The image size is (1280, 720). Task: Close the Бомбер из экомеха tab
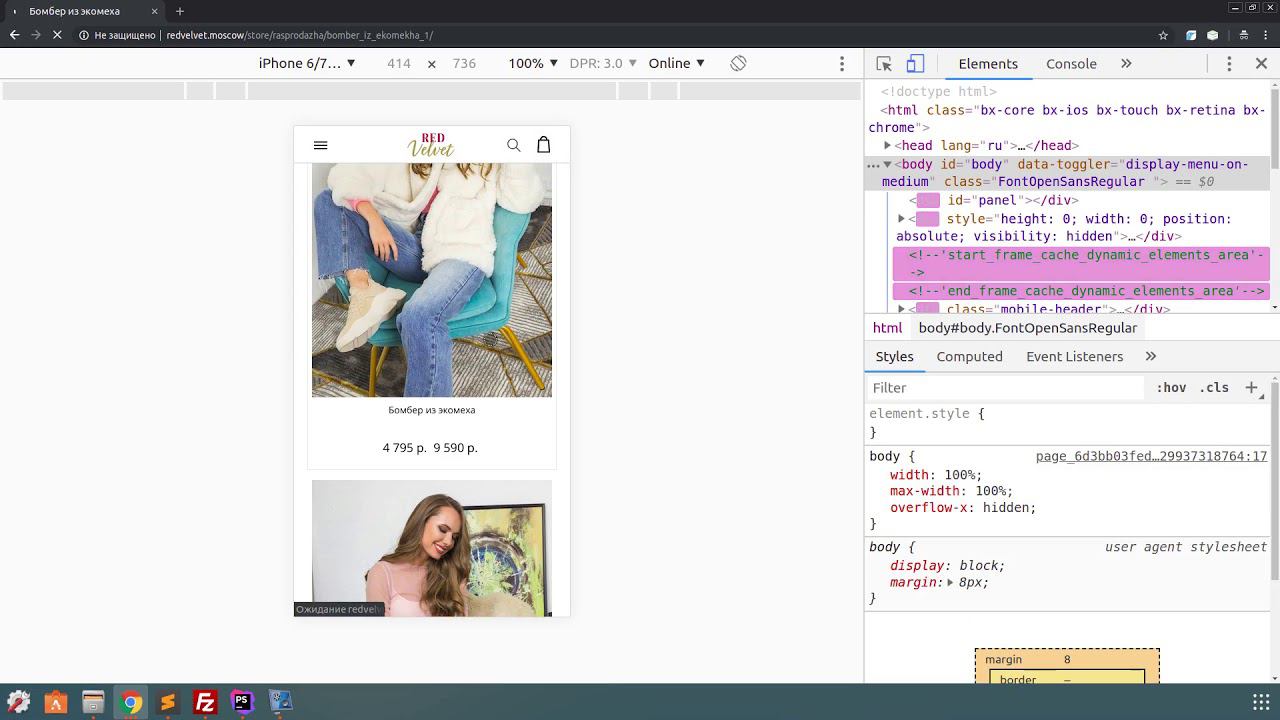156,11
